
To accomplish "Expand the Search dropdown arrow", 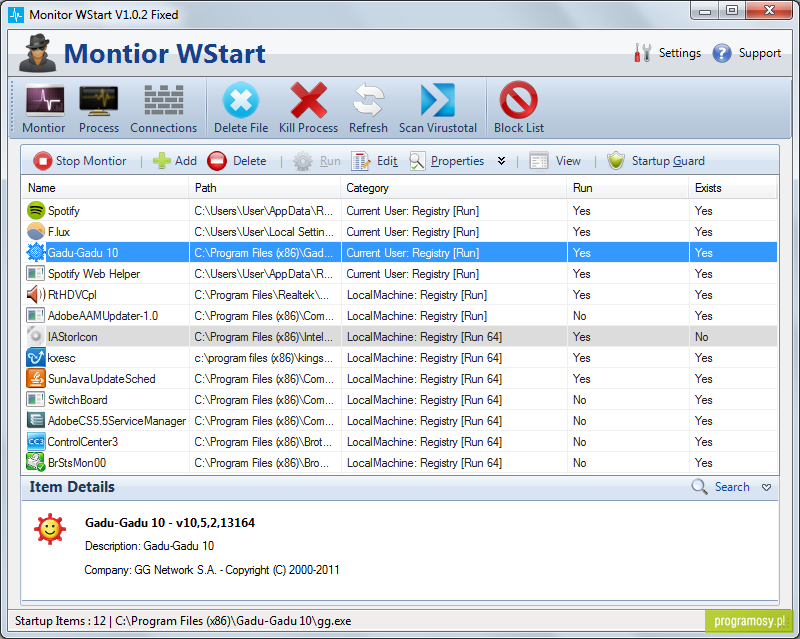I will click(766, 487).
